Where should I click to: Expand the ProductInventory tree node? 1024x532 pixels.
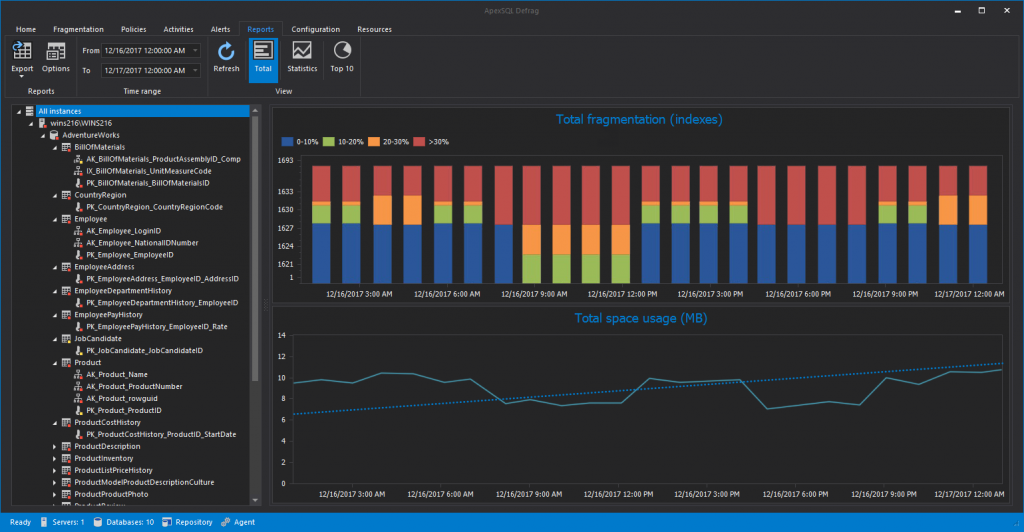(55, 458)
